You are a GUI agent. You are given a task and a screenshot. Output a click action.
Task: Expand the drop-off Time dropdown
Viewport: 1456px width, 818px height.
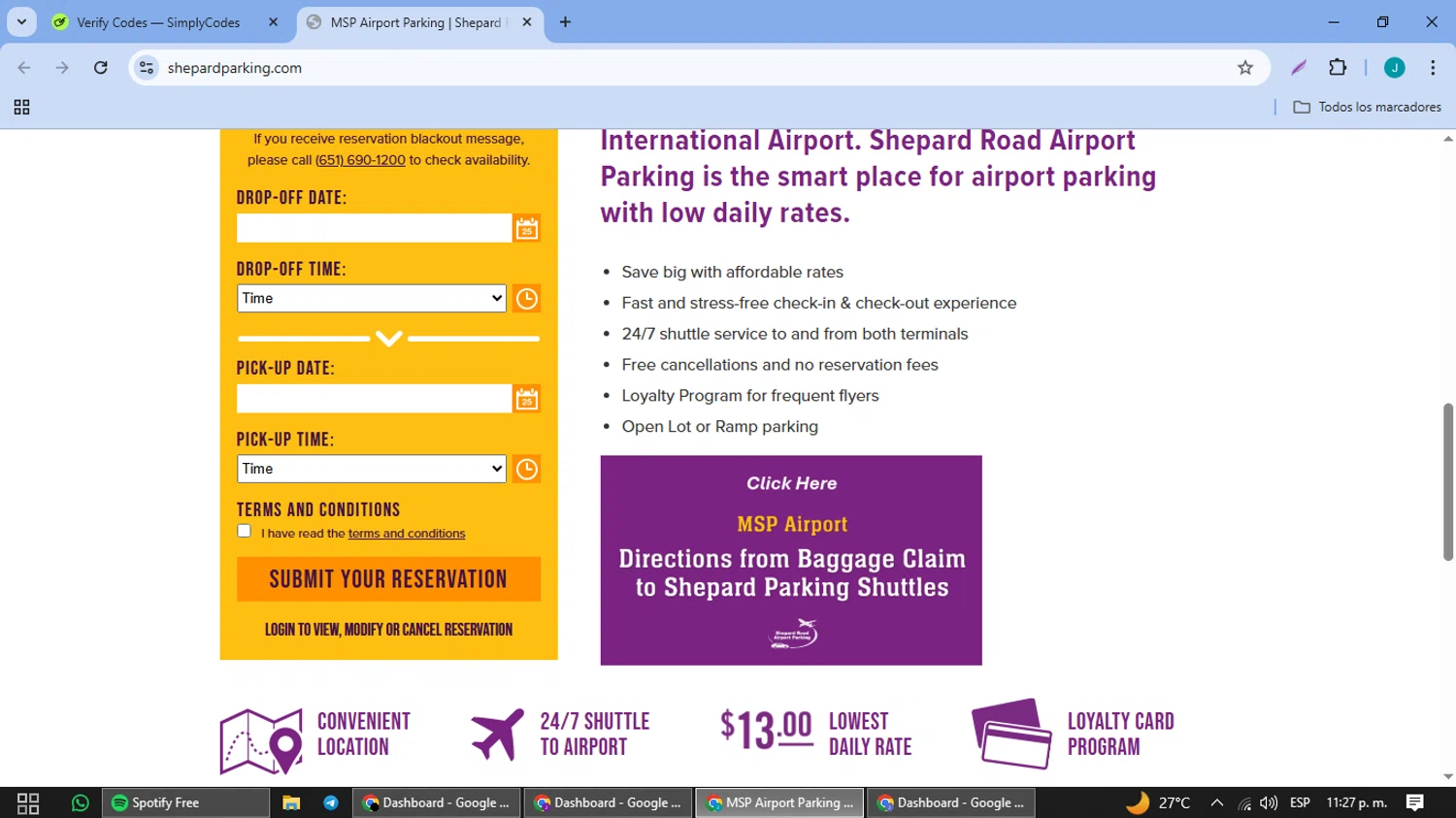click(372, 298)
